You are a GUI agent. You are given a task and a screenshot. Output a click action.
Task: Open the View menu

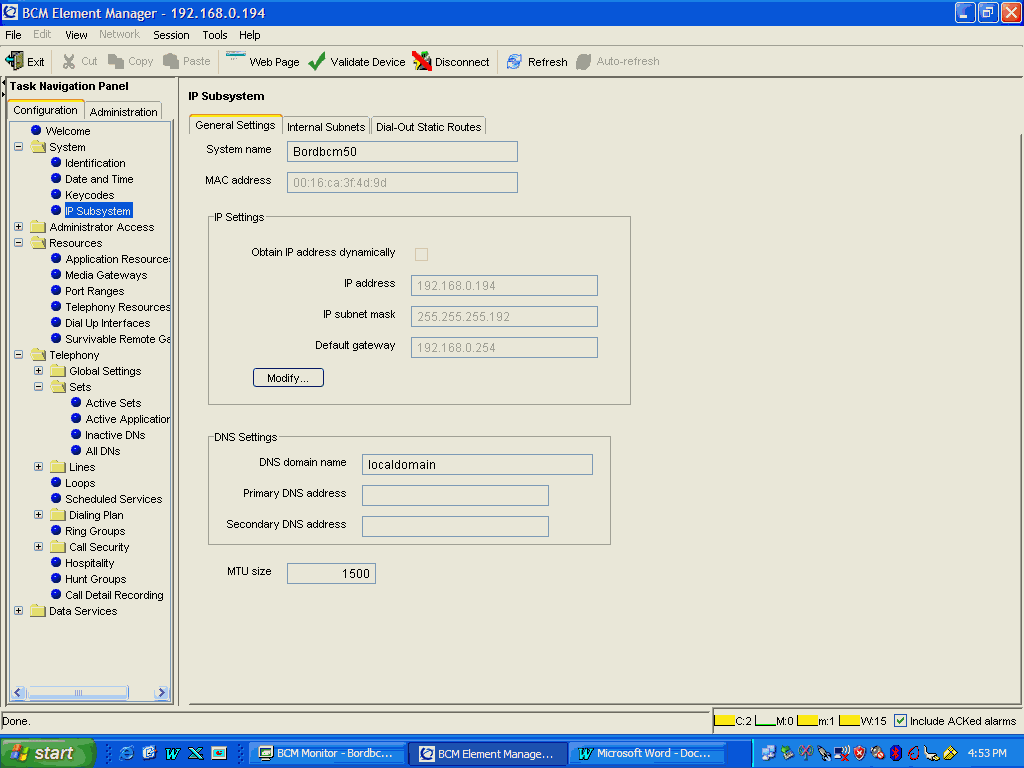76,35
